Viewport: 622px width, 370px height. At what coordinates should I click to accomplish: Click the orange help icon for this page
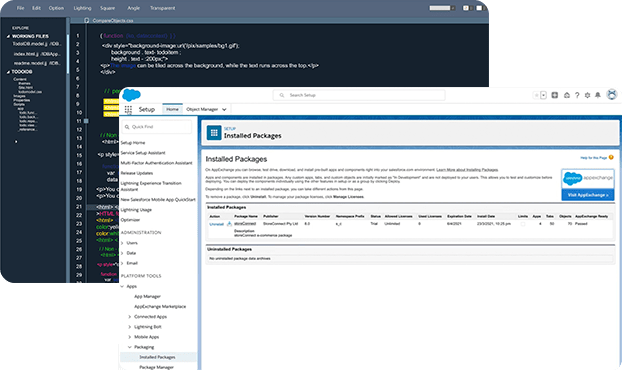pyautogui.click(x=611, y=157)
